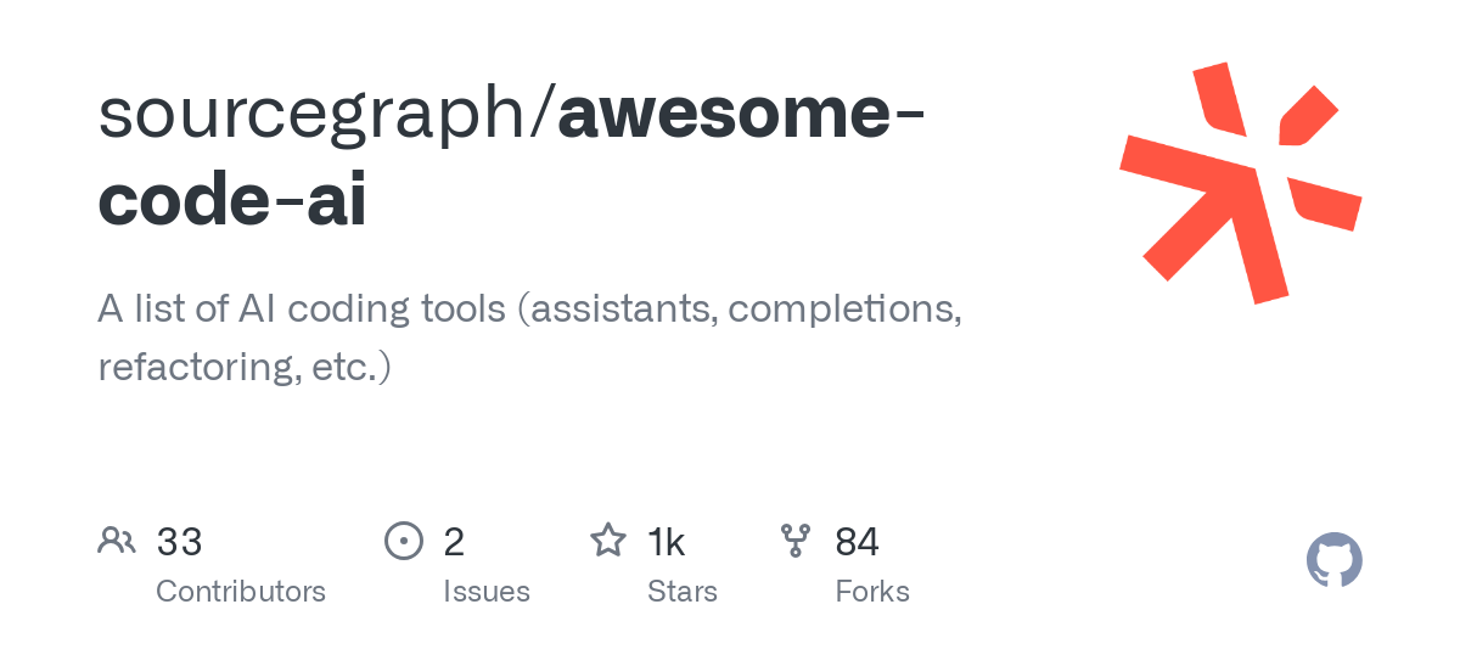This screenshot has height=657, width=1460.
Task: Click the contributors people icon
Action: pyautogui.click(x=116, y=541)
